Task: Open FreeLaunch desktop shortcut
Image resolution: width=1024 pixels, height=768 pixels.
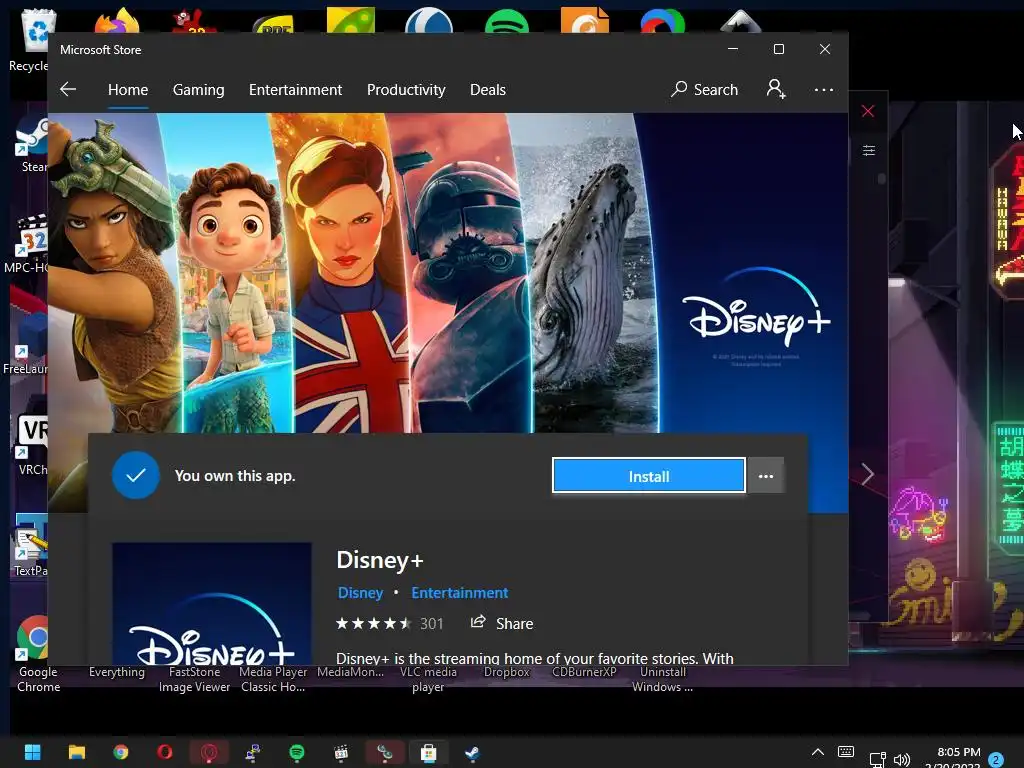Action: click(x=26, y=345)
